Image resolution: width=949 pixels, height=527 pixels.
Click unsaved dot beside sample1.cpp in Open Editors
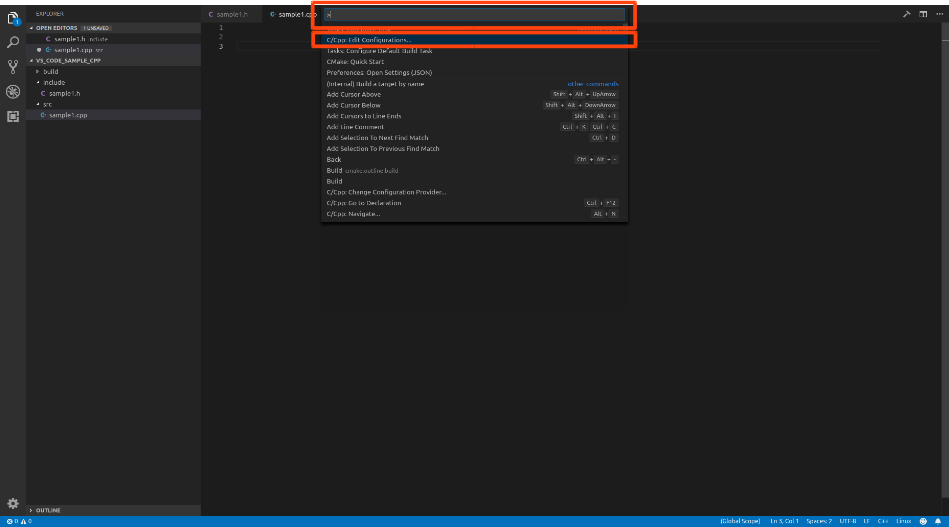pos(39,50)
